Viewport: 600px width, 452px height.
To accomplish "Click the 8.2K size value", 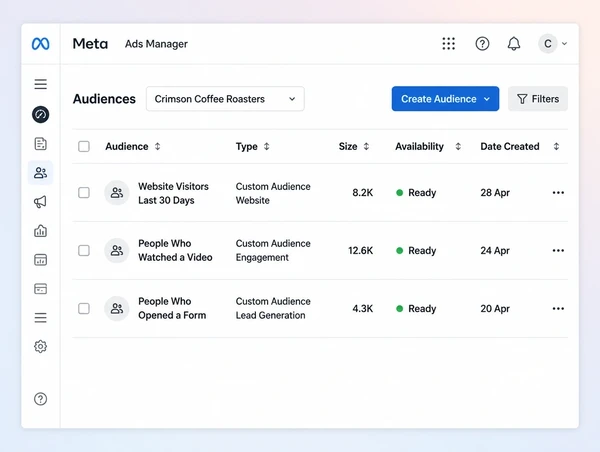I will (362, 193).
